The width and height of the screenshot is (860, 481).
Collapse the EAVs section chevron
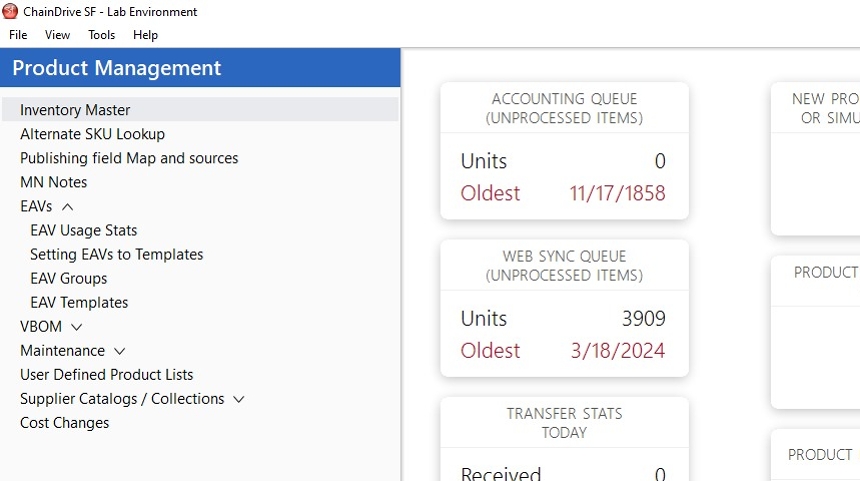(x=67, y=207)
